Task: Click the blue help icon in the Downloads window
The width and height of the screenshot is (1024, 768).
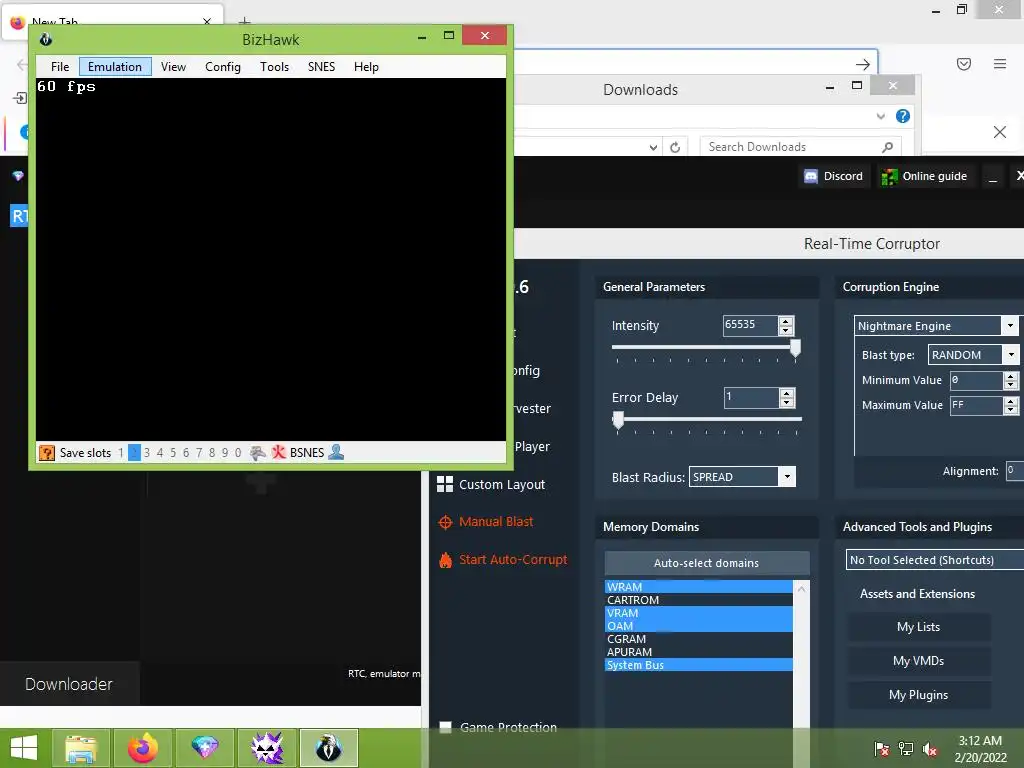Action: pyautogui.click(x=903, y=116)
